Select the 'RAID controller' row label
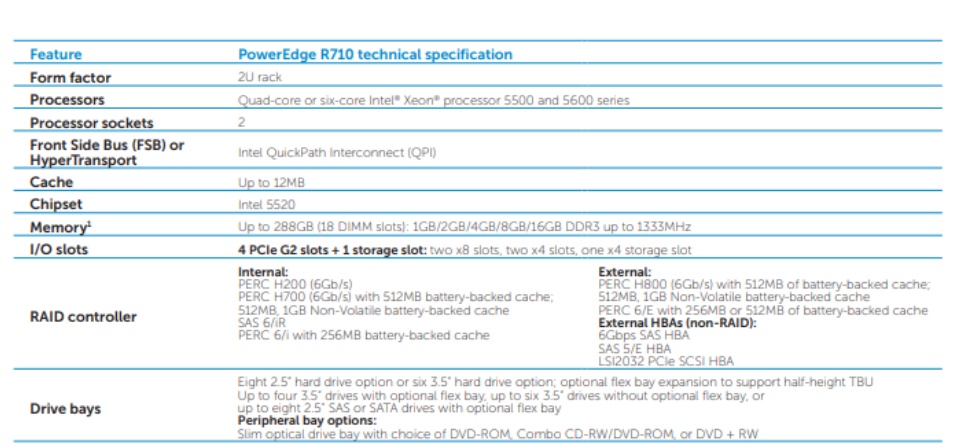The height and width of the screenshot is (448, 960). pyautogui.click(x=83, y=317)
